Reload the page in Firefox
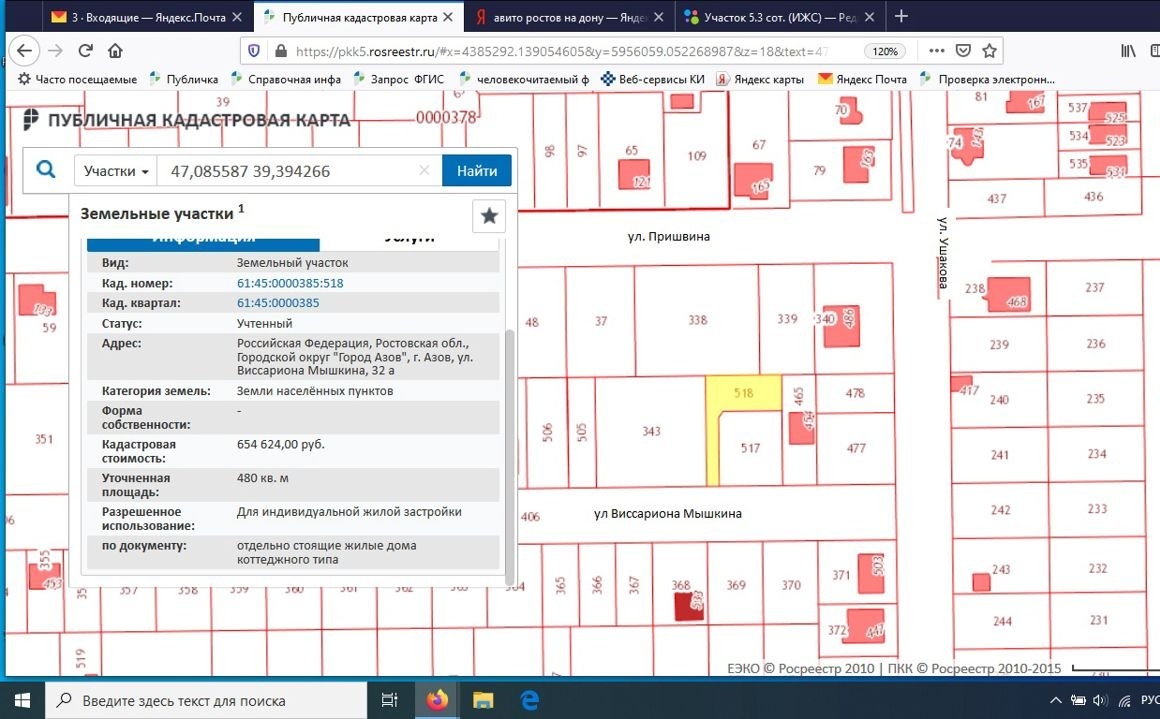 [86, 51]
